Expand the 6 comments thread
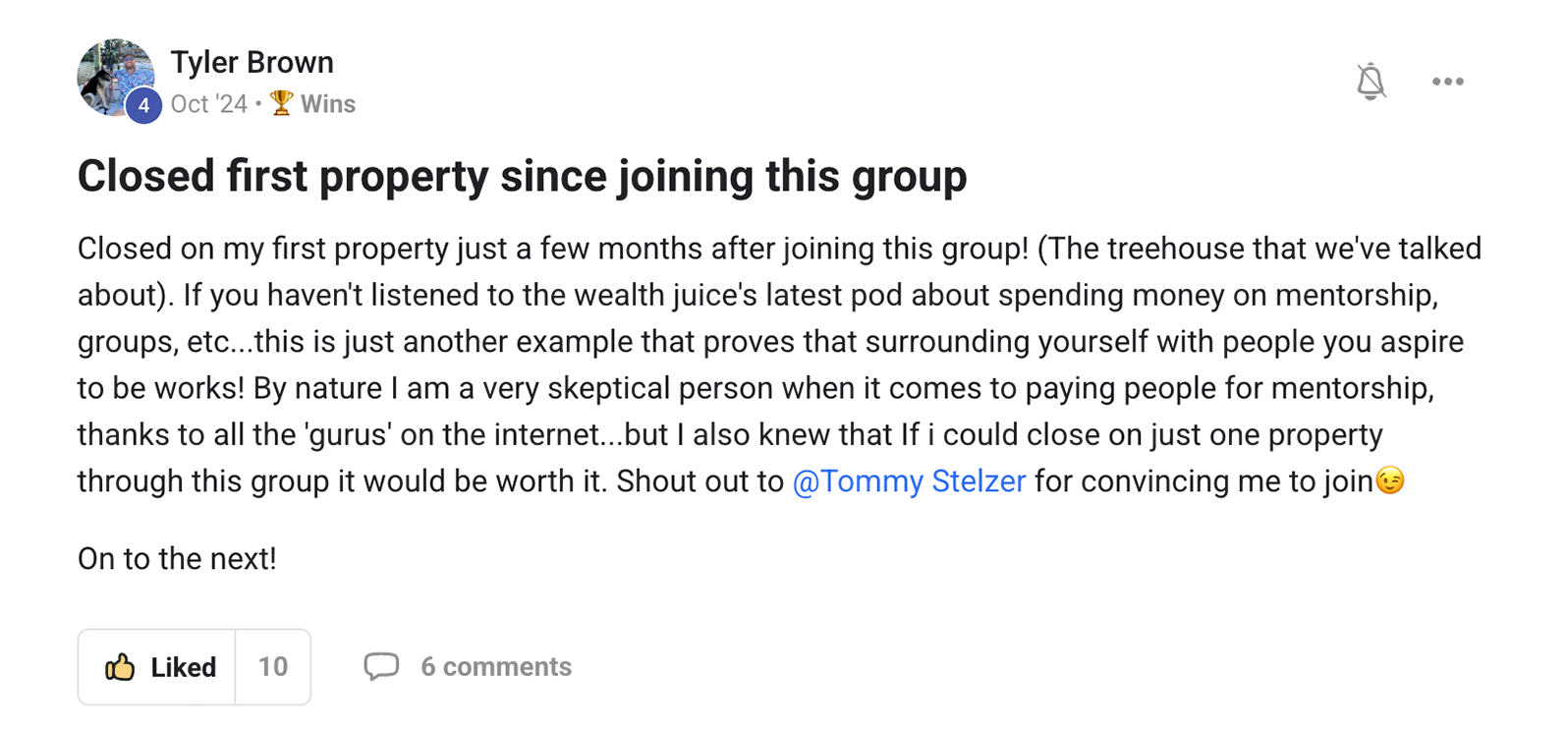 tap(496, 667)
